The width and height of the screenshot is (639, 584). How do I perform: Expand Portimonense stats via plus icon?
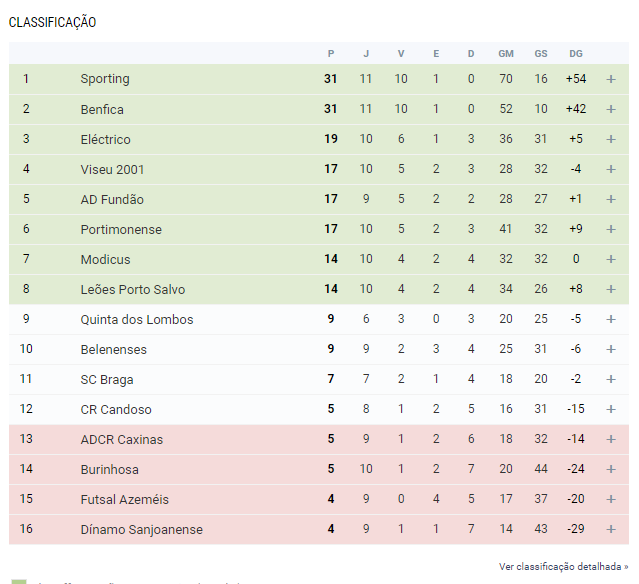click(x=610, y=229)
